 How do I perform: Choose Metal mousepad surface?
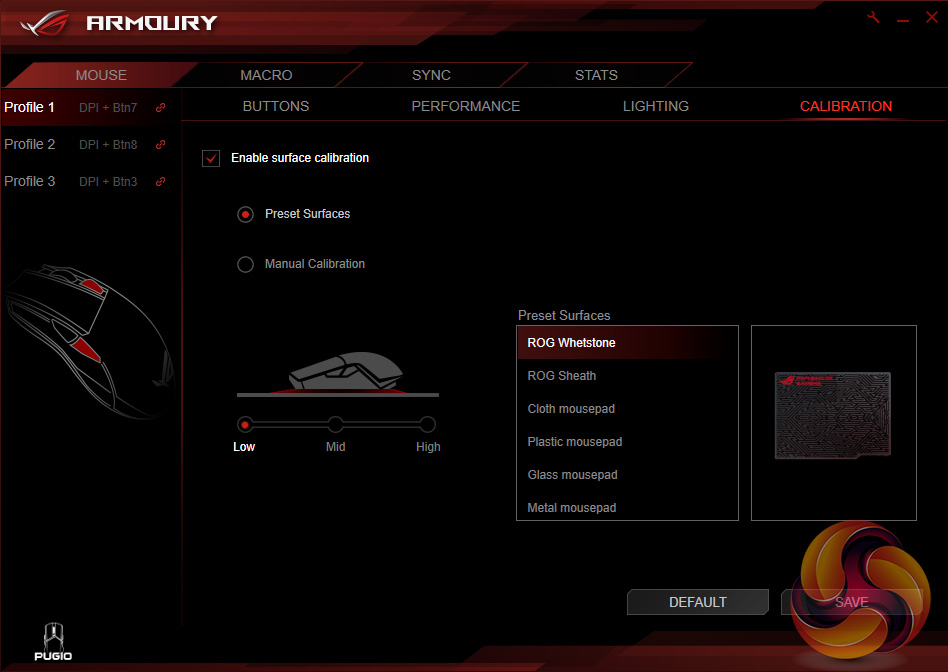pyautogui.click(x=628, y=507)
